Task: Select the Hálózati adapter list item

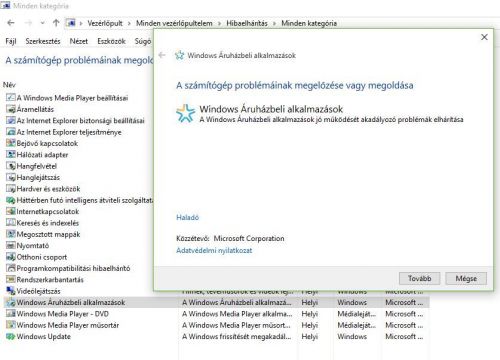Action: coord(42,155)
